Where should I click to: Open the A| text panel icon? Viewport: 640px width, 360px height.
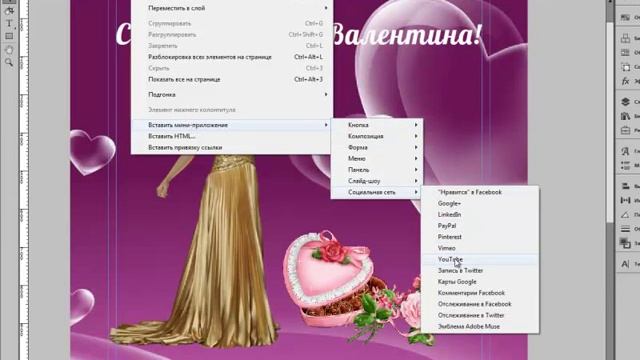point(625,264)
